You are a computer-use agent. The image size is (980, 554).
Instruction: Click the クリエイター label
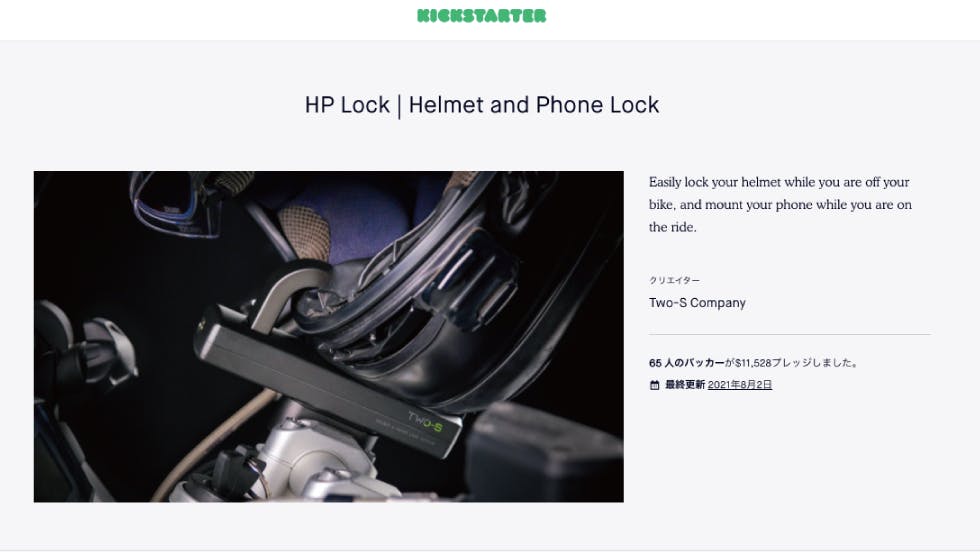click(674, 280)
